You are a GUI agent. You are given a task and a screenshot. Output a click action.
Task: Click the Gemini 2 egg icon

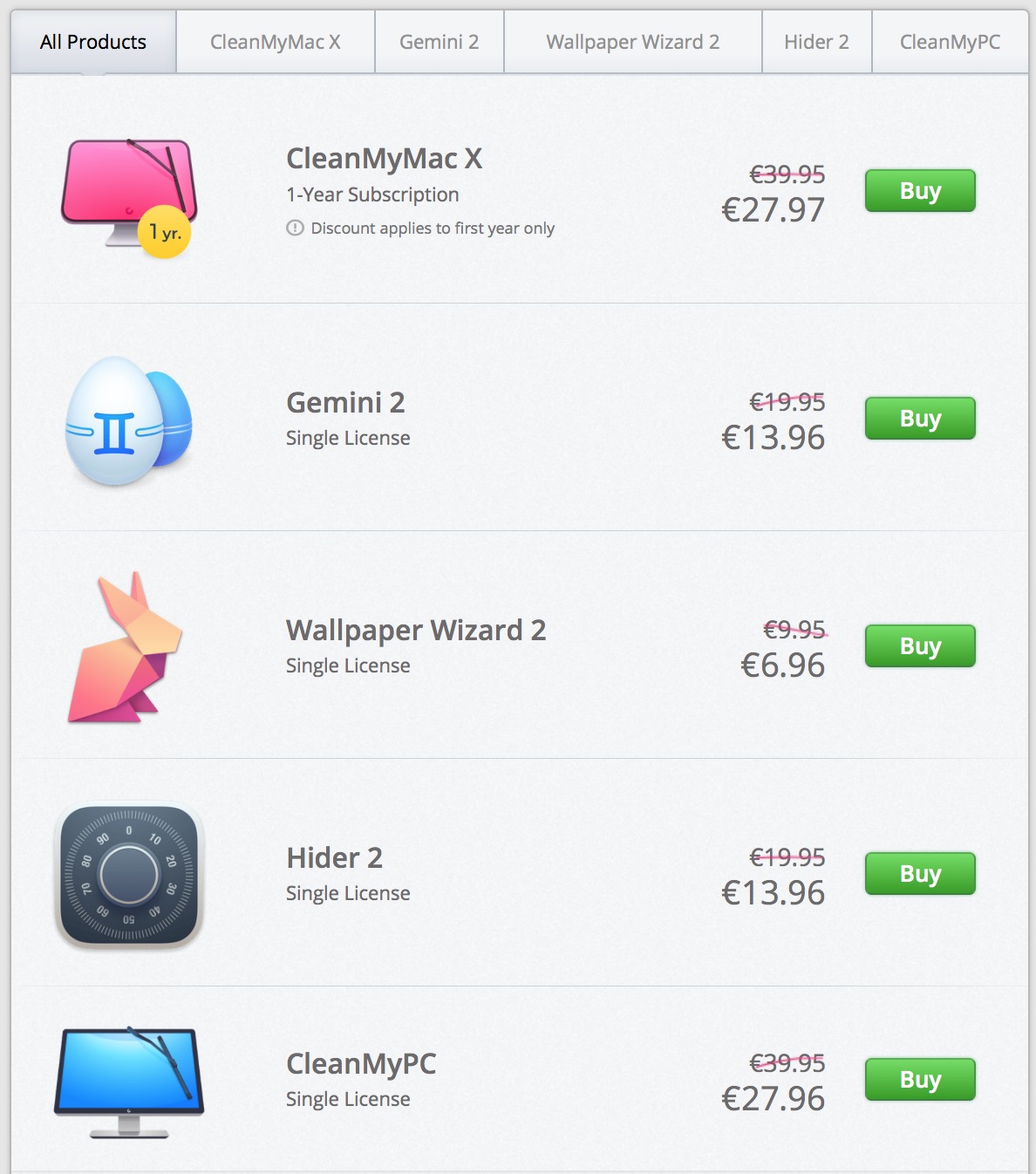[129, 420]
